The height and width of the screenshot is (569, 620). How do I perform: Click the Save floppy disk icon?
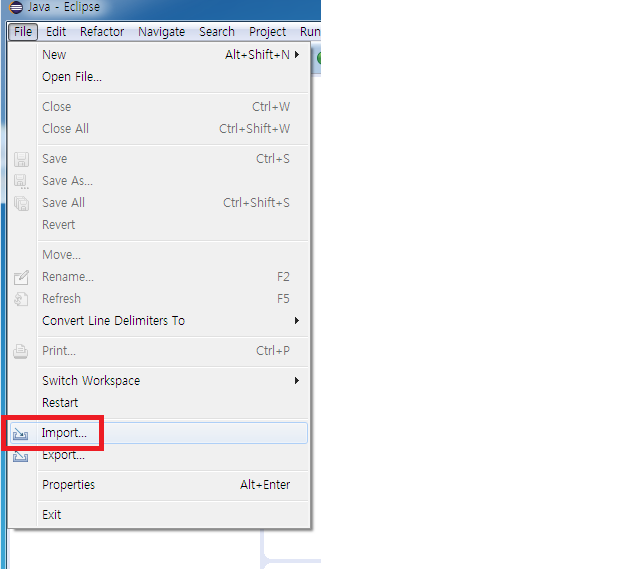(x=21, y=159)
